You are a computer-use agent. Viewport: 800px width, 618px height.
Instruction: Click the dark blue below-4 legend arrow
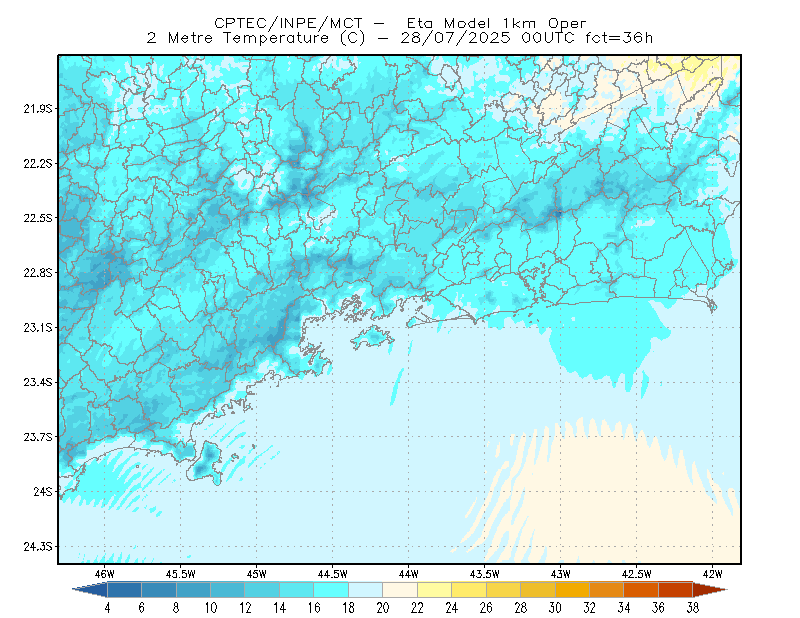coord(91,590)
